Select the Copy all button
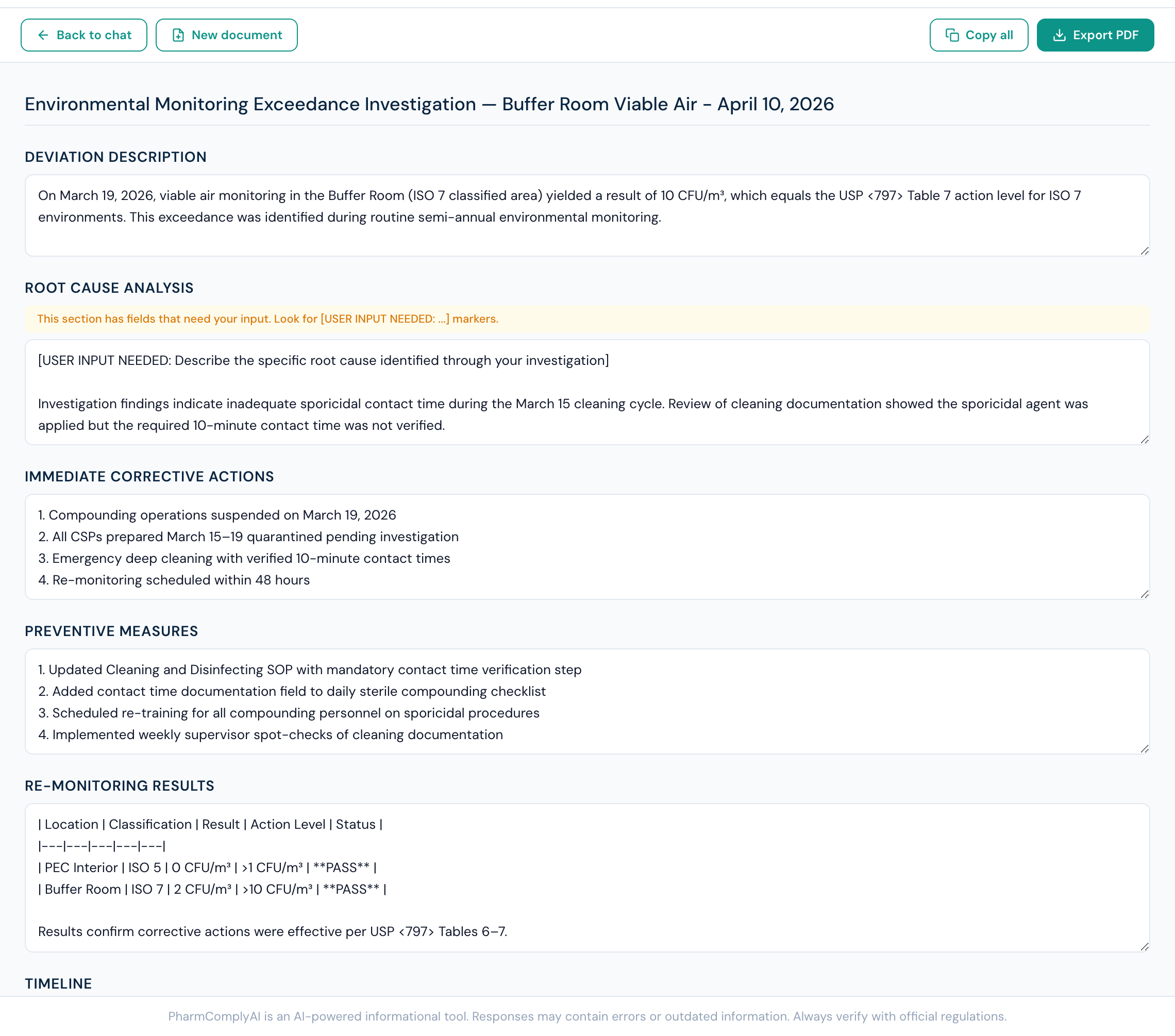The width and height of the screenshot is (1175, 1036). [x=979, y=35]
